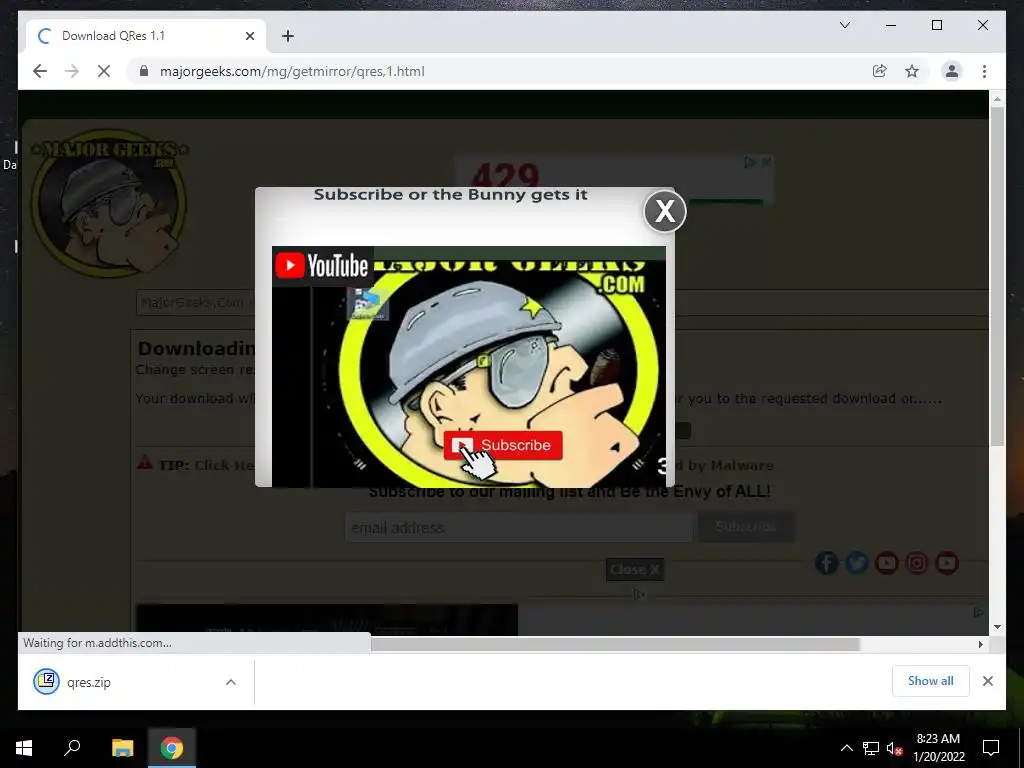Go back to the previous page
The image size is (1024, 768).
click(40, 71)
